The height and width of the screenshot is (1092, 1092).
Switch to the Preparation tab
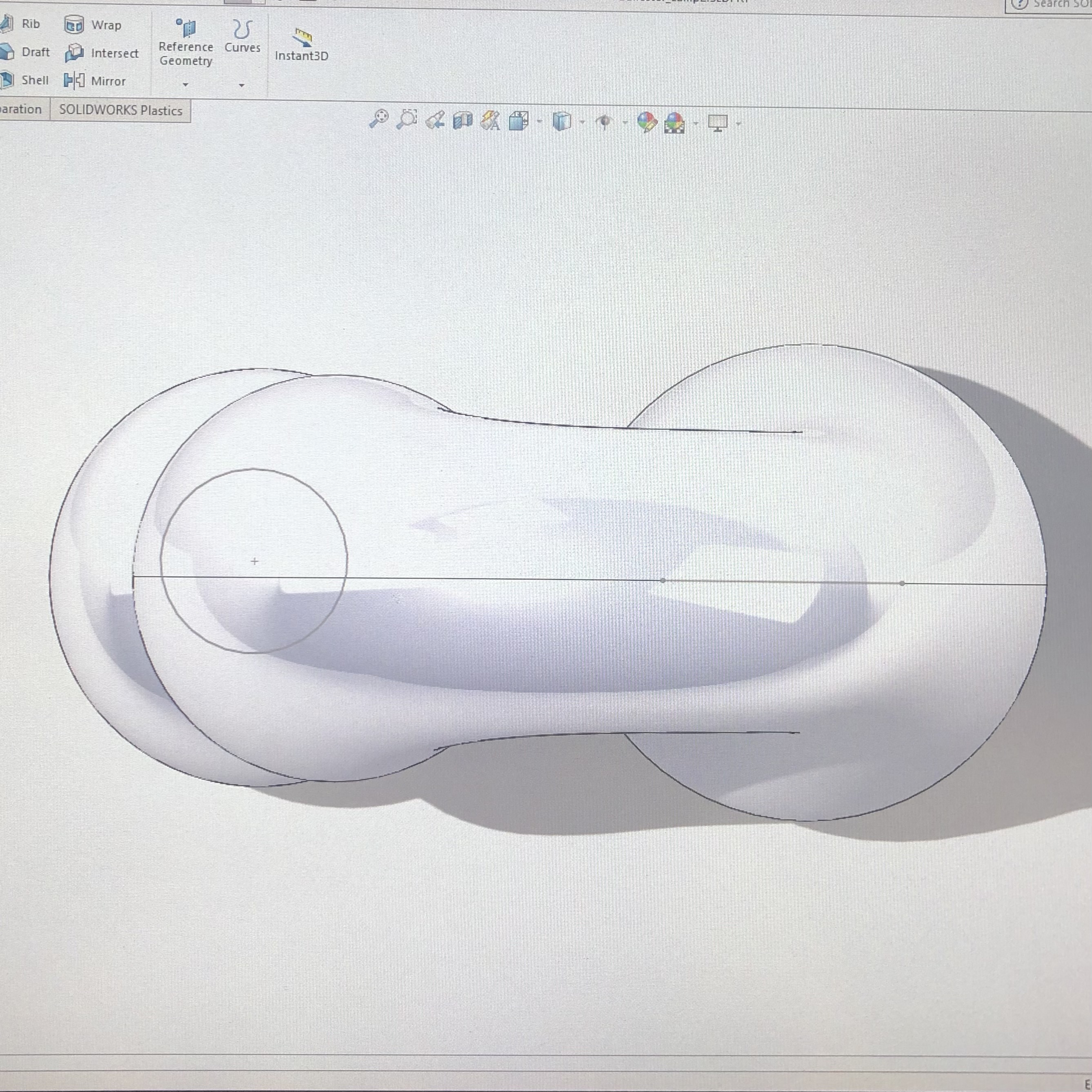click(x=21, y=109)
